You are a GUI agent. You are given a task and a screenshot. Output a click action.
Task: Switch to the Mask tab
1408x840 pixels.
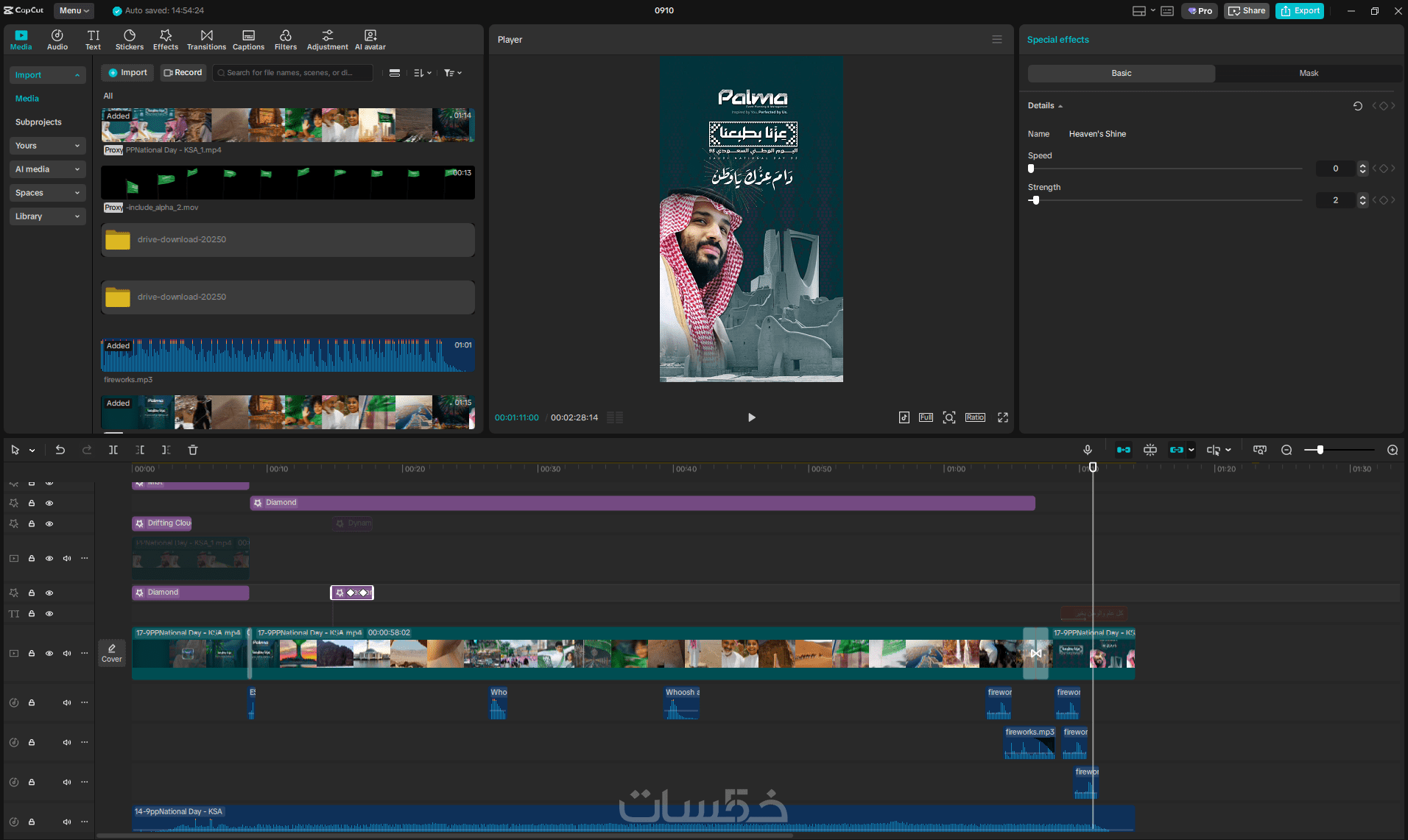coord(1309,74)
